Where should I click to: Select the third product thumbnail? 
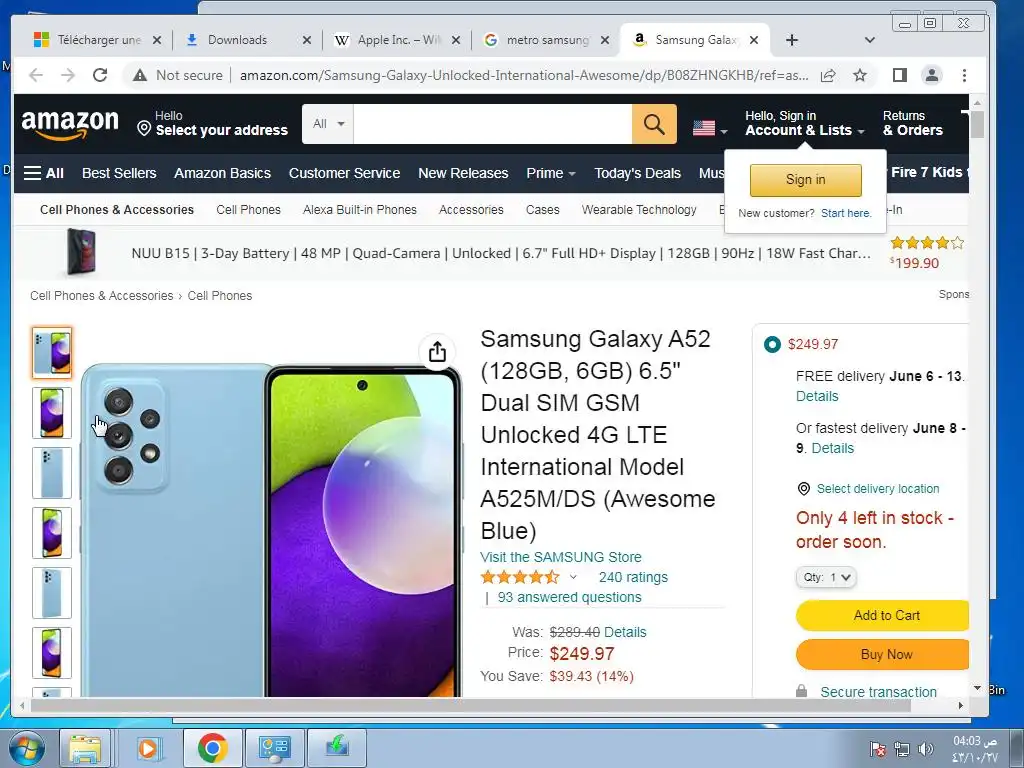(52, 473)
